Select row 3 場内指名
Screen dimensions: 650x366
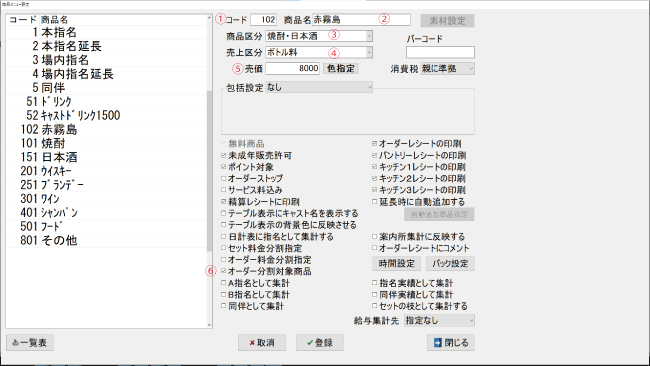(106, 60)
